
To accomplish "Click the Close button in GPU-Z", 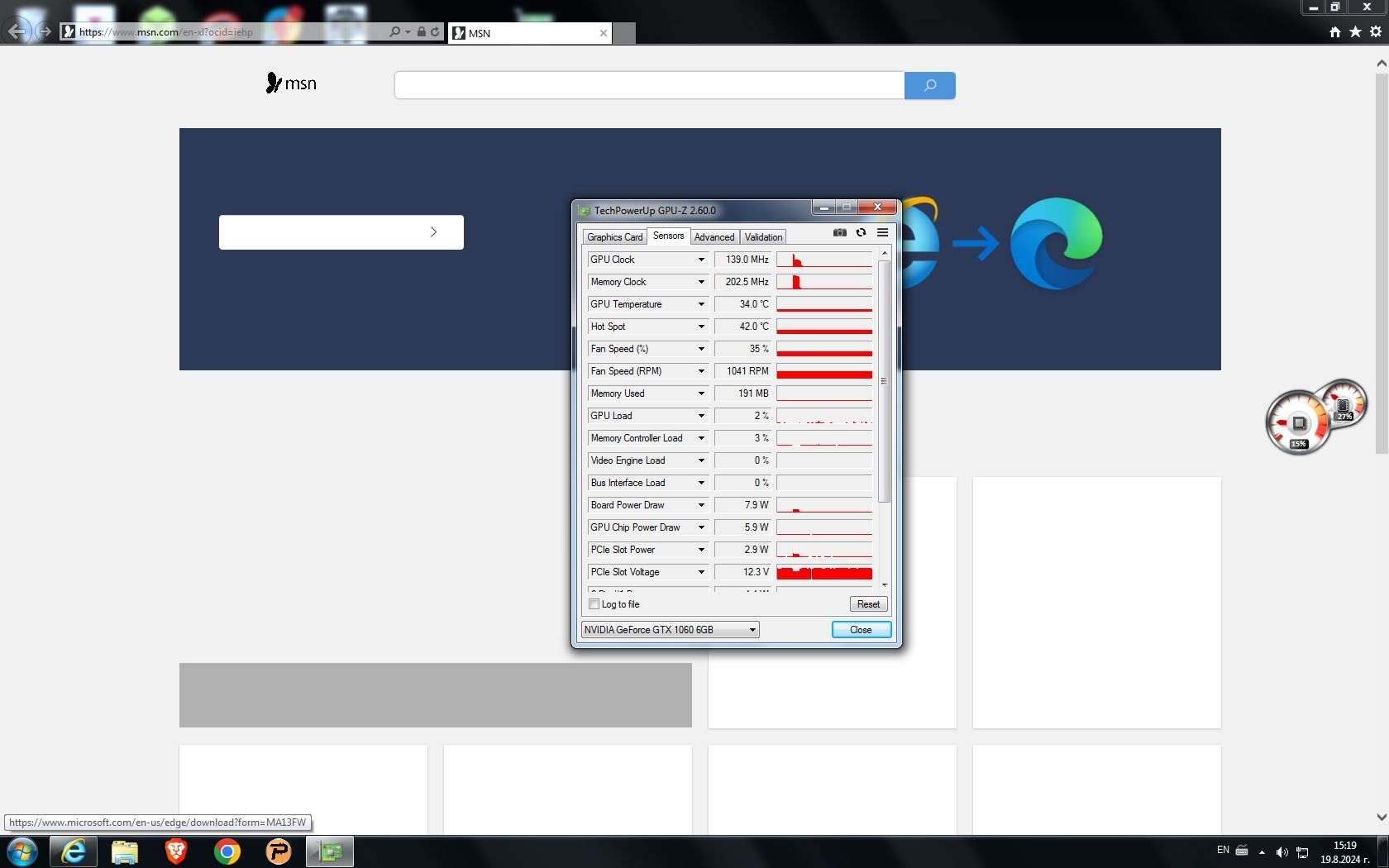I will click(x=861, y=630).
